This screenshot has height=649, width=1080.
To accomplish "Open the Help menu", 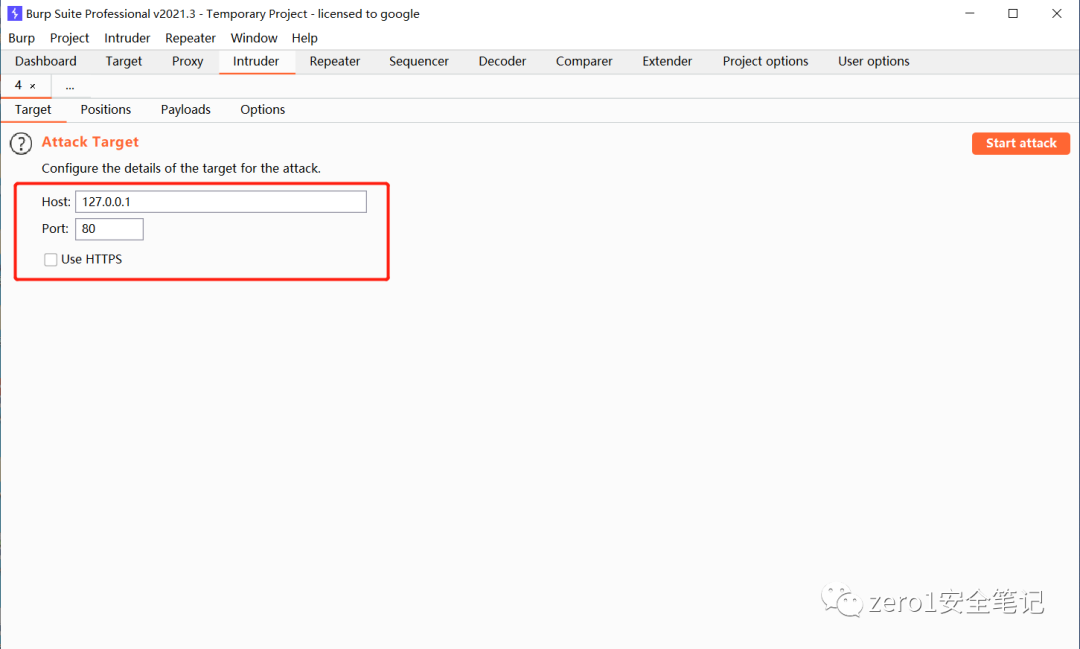I will (304, 38).
